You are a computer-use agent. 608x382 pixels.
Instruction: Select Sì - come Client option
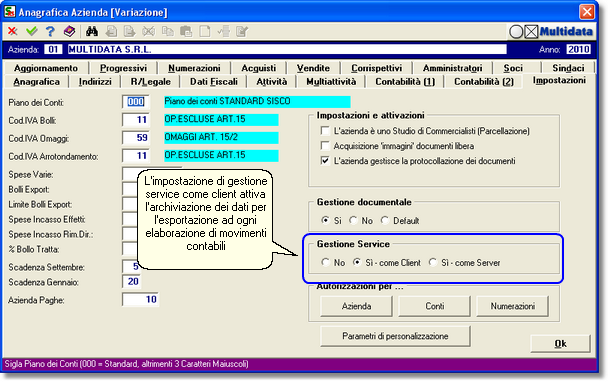click(x=357, y=262)
